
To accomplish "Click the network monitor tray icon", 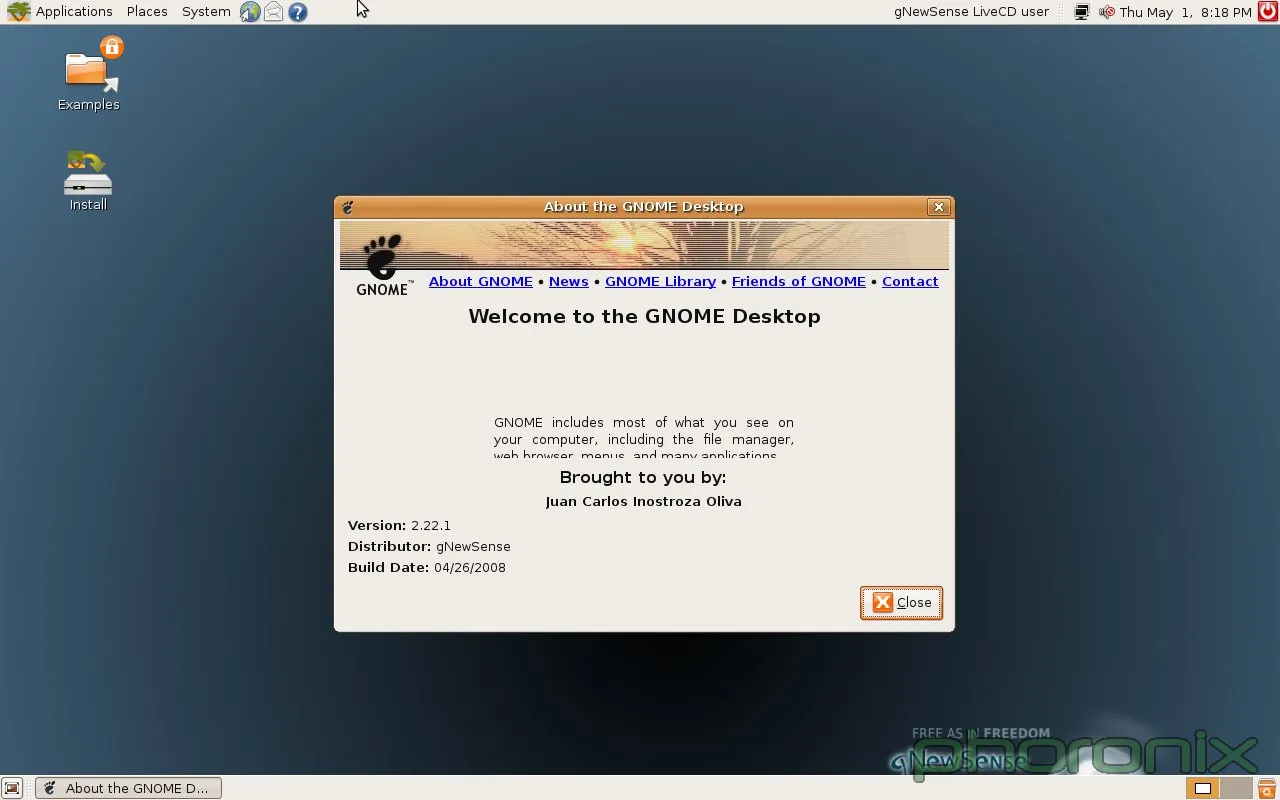I will point(1081,12).
